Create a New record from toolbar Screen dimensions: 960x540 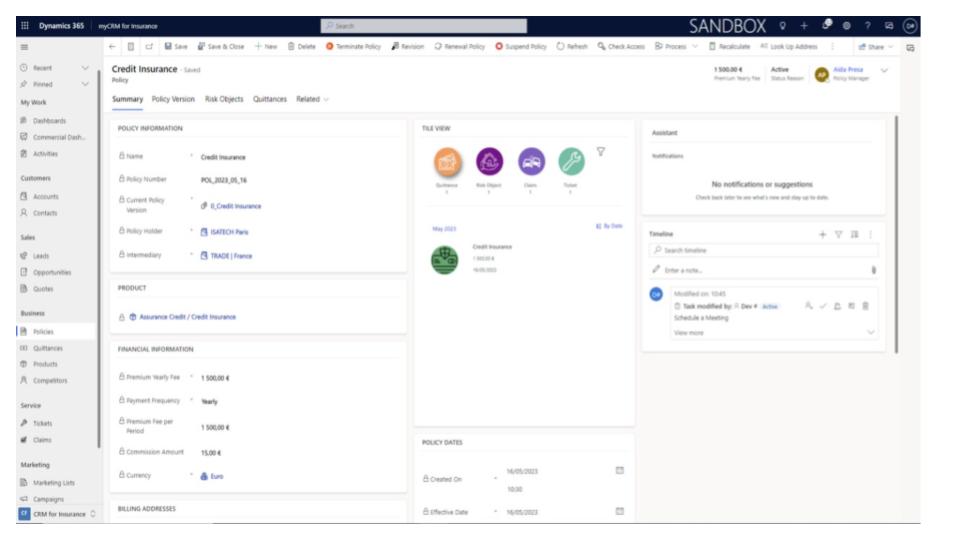266,47
